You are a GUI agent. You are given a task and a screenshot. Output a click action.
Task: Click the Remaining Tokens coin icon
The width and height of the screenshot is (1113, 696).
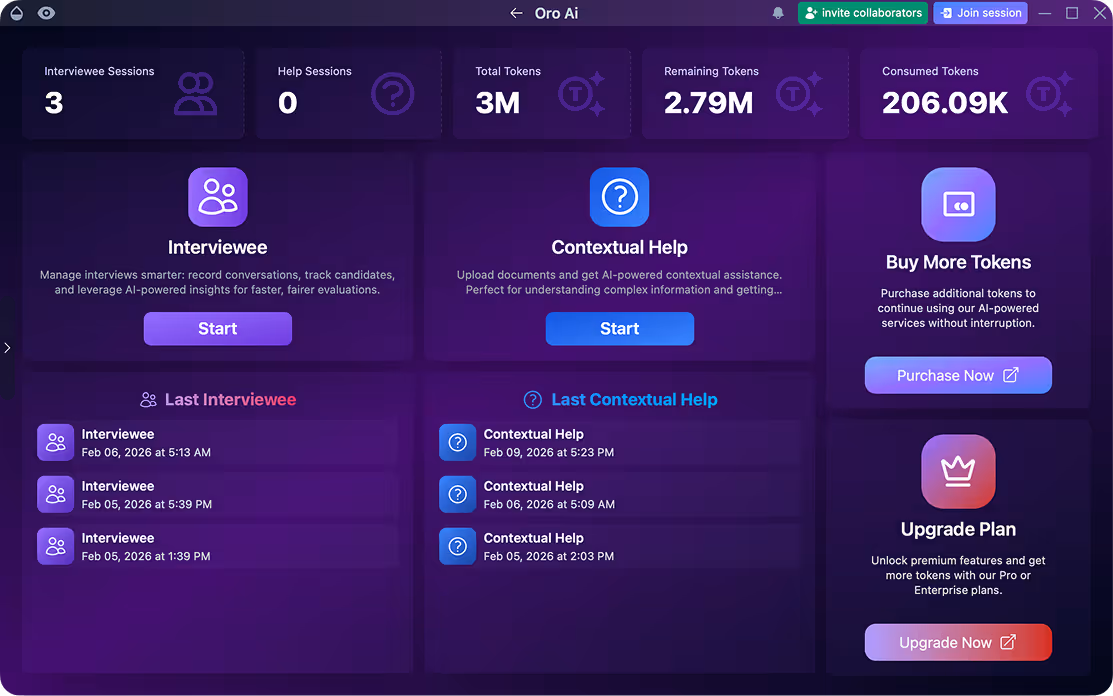click(799, 94)
